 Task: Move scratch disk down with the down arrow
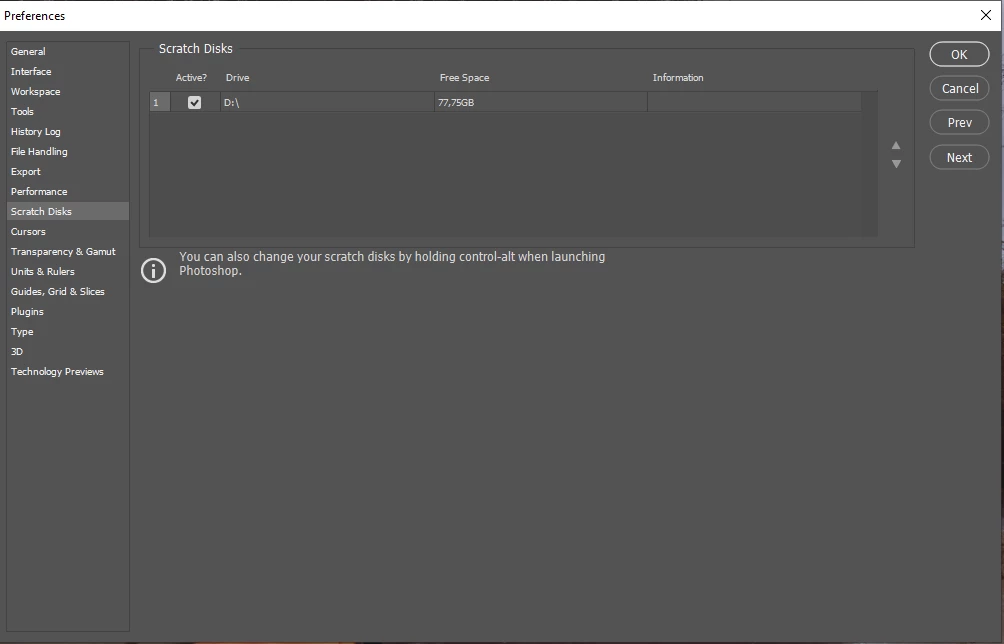[x=896, y=164]
